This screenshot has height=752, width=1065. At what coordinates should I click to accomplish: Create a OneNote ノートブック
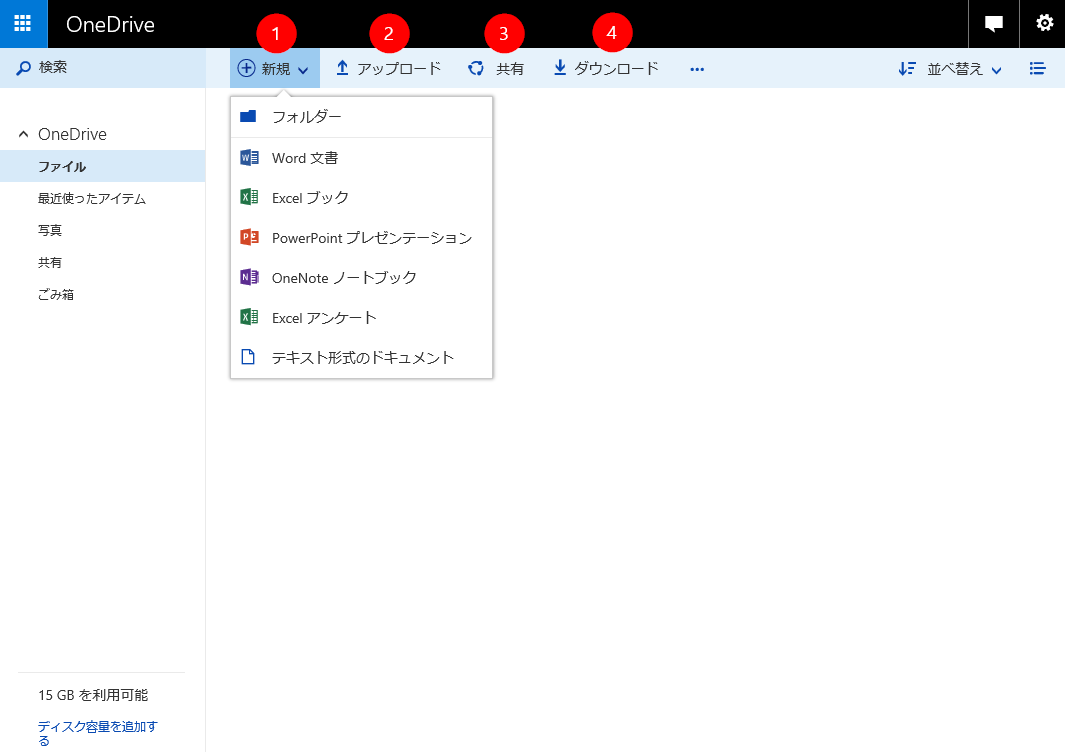pos(361,278)
